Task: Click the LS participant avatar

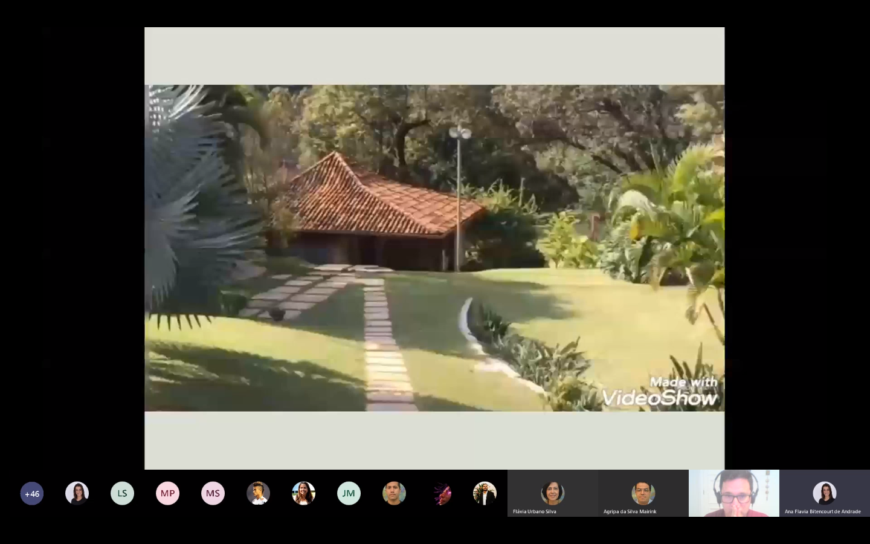Action: (x=122, y=493)
